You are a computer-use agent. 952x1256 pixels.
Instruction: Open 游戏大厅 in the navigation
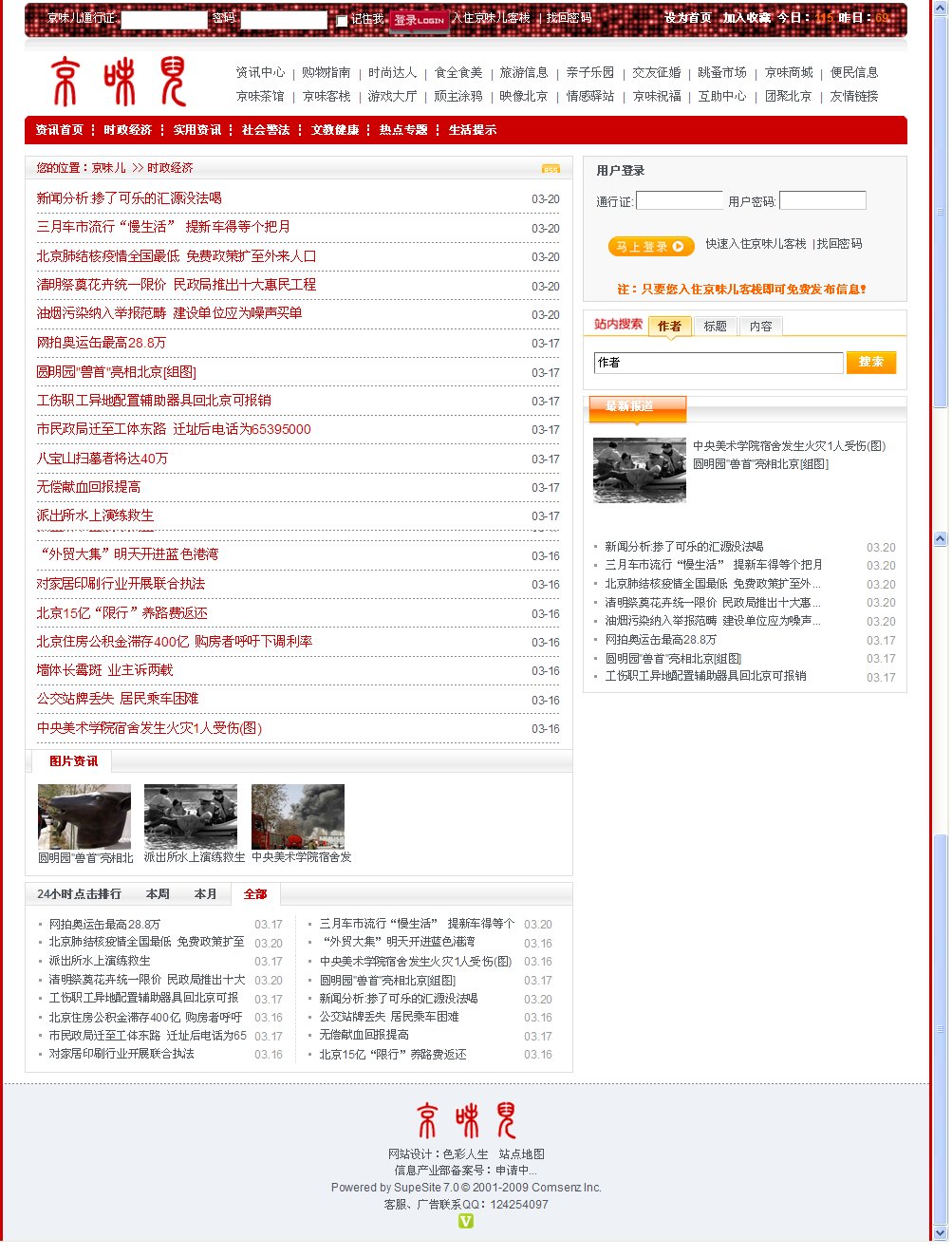click(392, 96)
